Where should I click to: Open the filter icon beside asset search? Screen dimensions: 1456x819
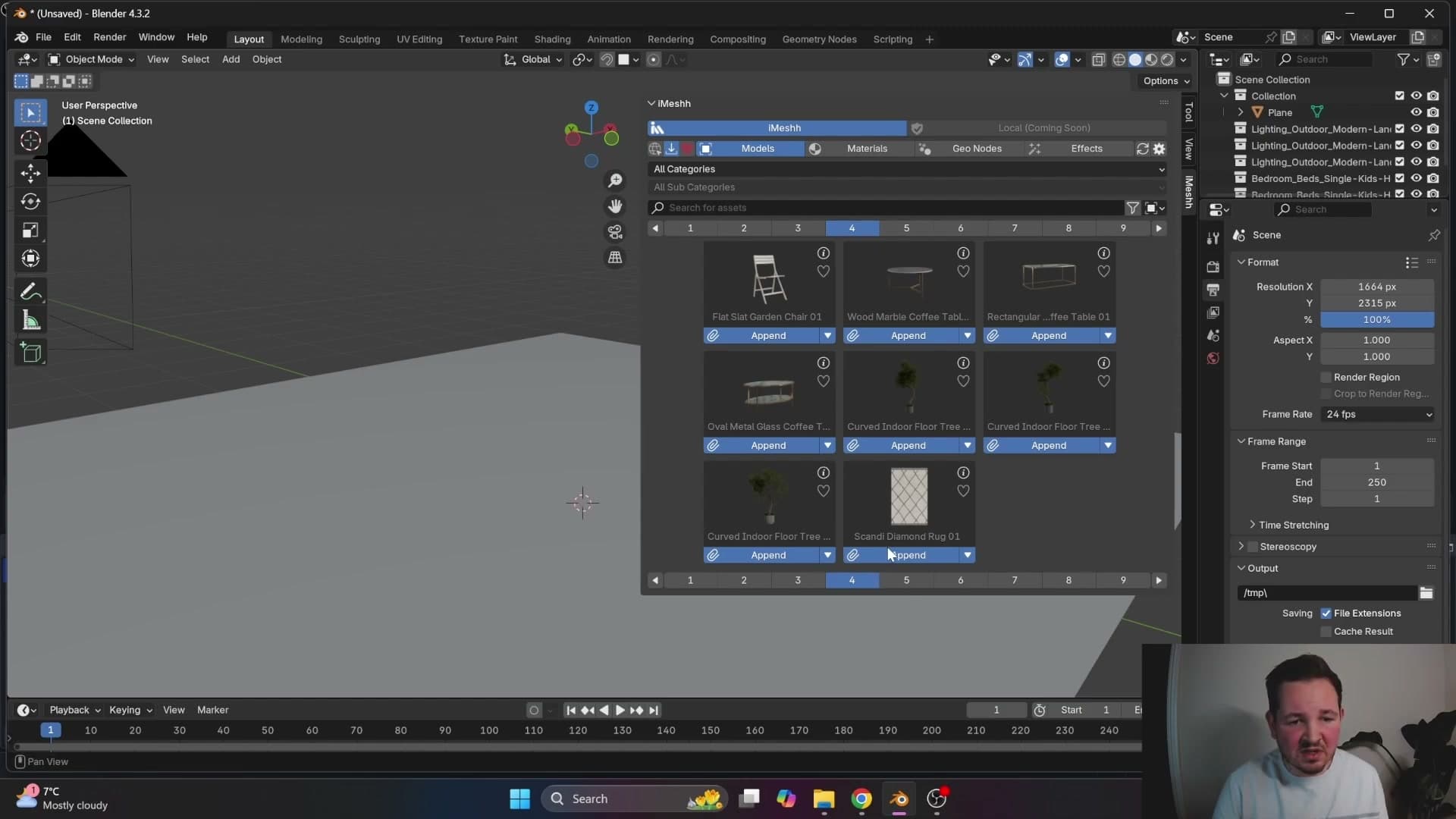[1132, 208]
